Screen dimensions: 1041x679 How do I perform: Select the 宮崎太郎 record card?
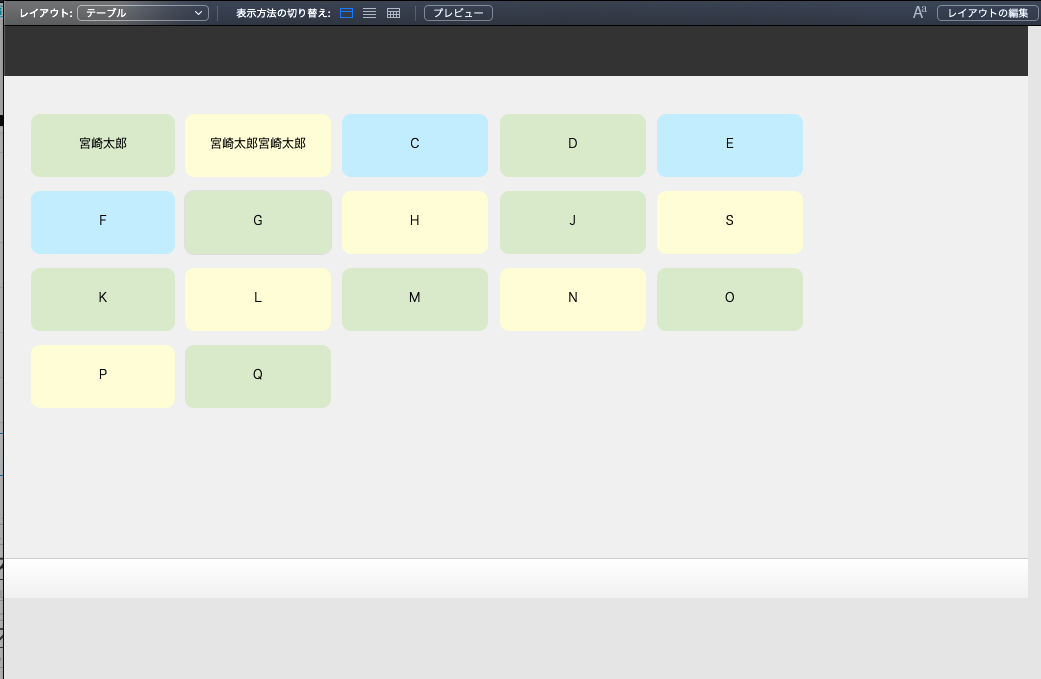102,145
